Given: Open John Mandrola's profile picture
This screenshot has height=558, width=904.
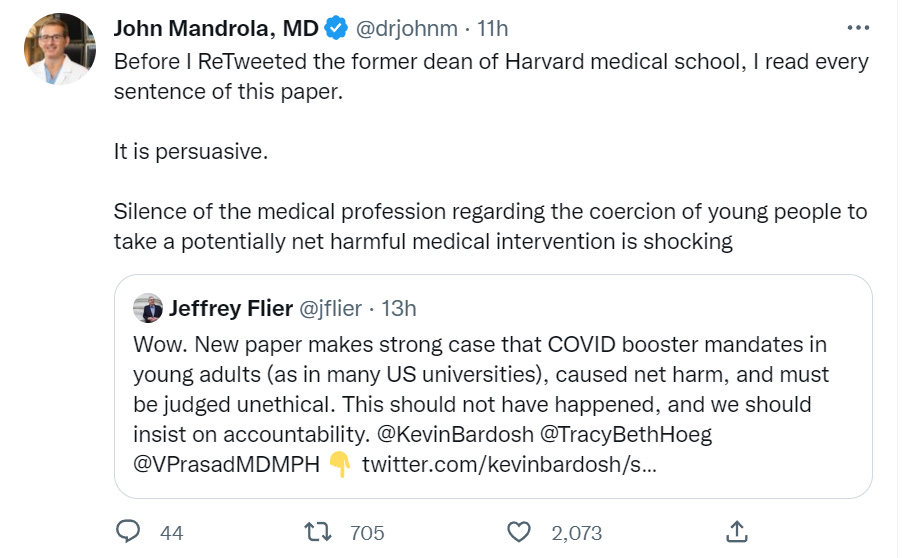Looking at the screenshot, I should [59, 48].
